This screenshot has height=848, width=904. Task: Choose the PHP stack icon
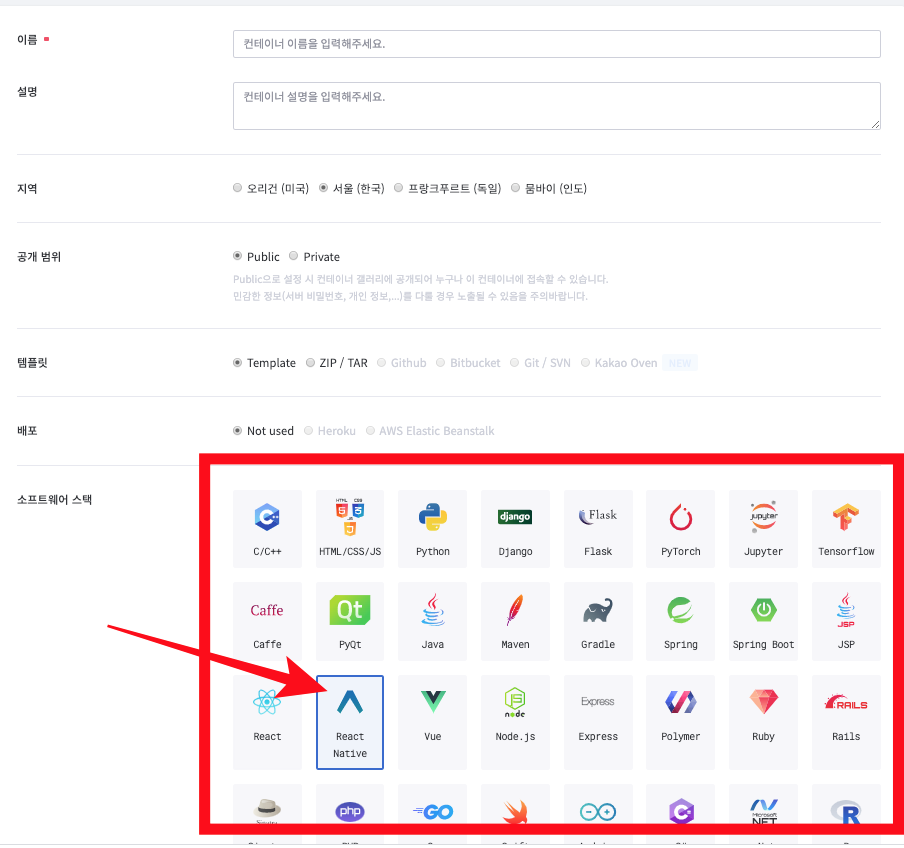tap(350, 812)
